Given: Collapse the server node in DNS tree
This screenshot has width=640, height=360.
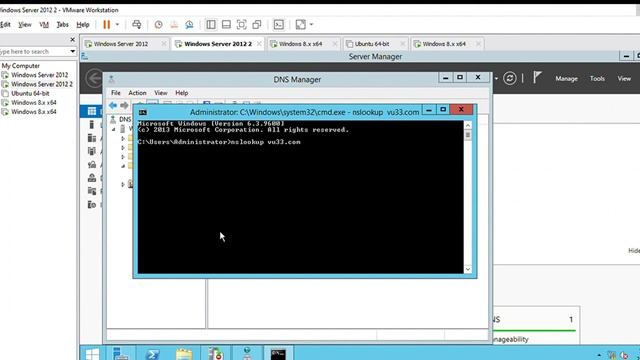Looking at the screenshot, I should (114, 129).
